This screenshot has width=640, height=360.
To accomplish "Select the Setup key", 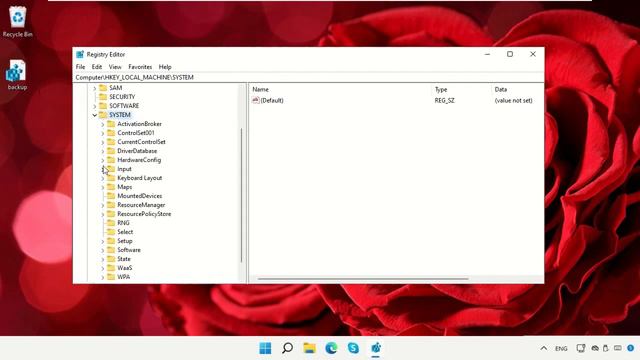I will coord(124,241).
